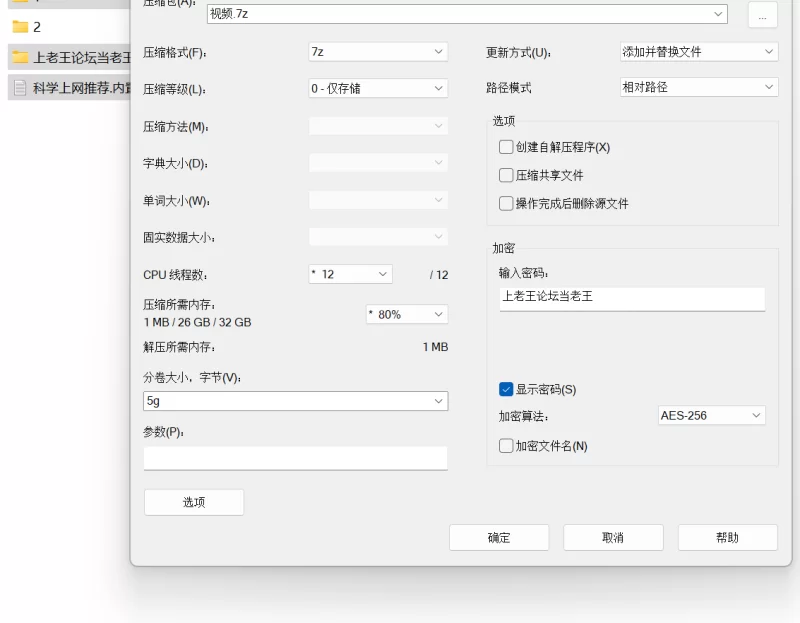Open the 加密算法 AES-256 dropdown
The width and height of the screenshot is (800, 623).
[711, 415]
